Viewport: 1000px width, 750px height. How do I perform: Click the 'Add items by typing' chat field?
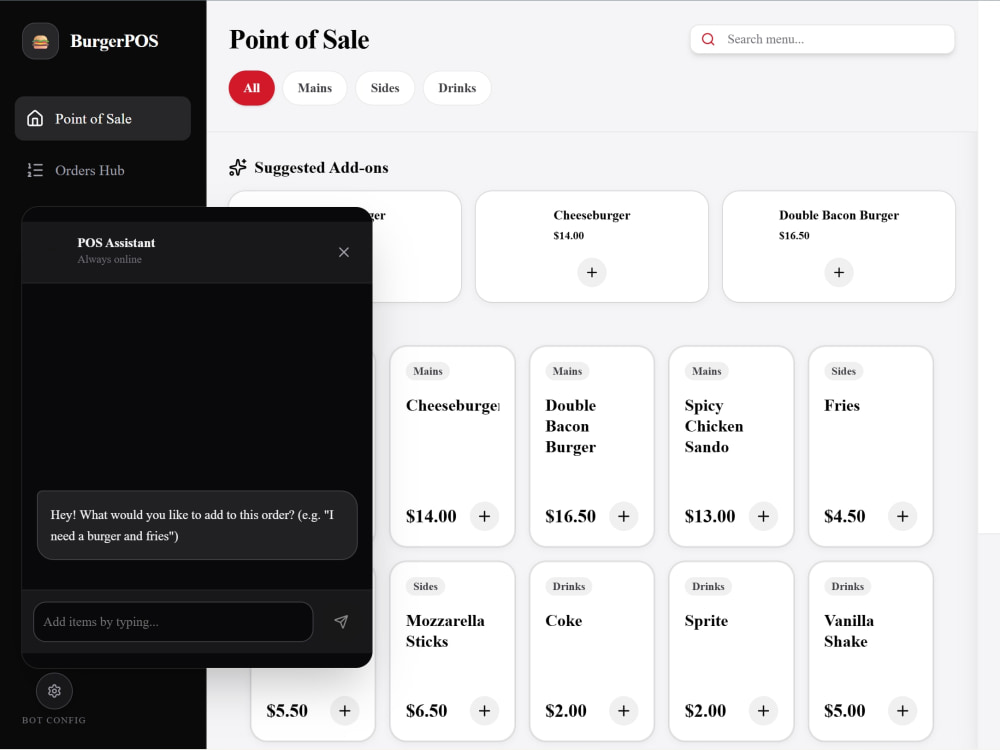click(173, 622)
